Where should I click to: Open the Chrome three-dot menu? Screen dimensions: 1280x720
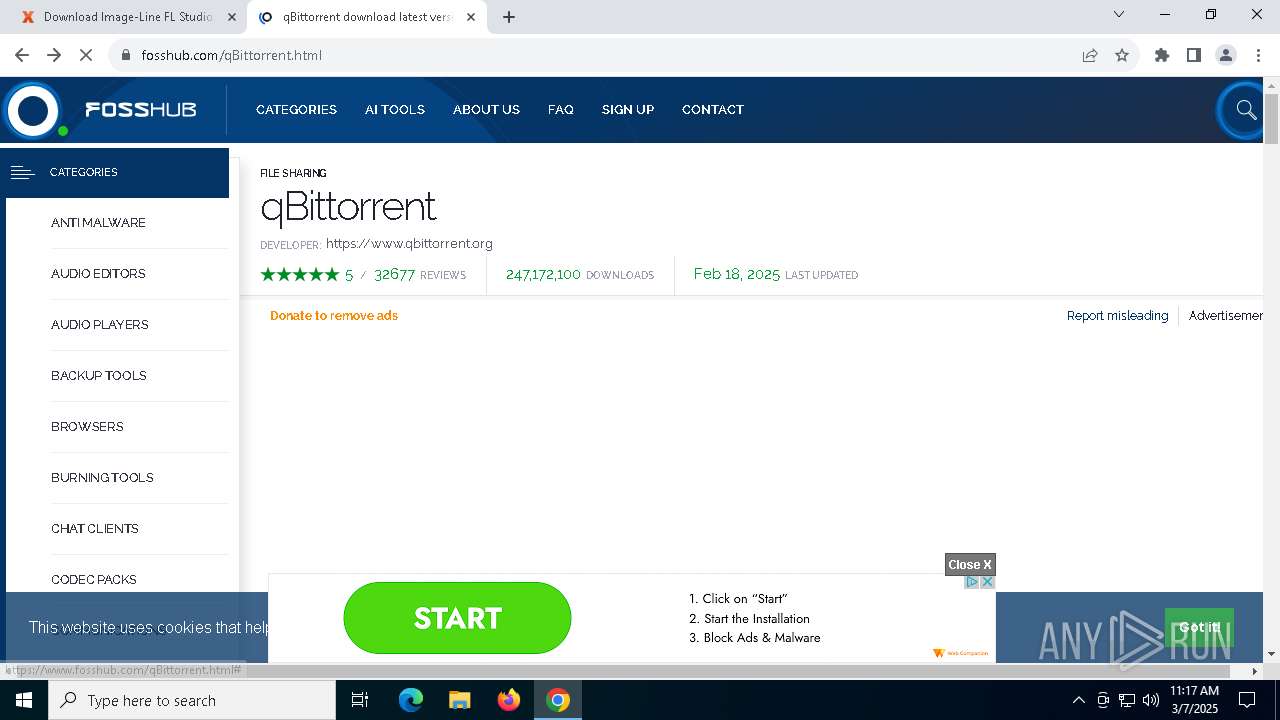pos(1258,55)
